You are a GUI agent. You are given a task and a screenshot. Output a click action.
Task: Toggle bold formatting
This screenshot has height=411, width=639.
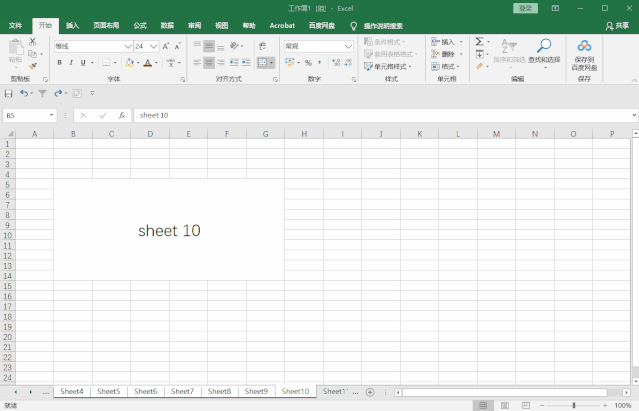(x=59, y=63)
